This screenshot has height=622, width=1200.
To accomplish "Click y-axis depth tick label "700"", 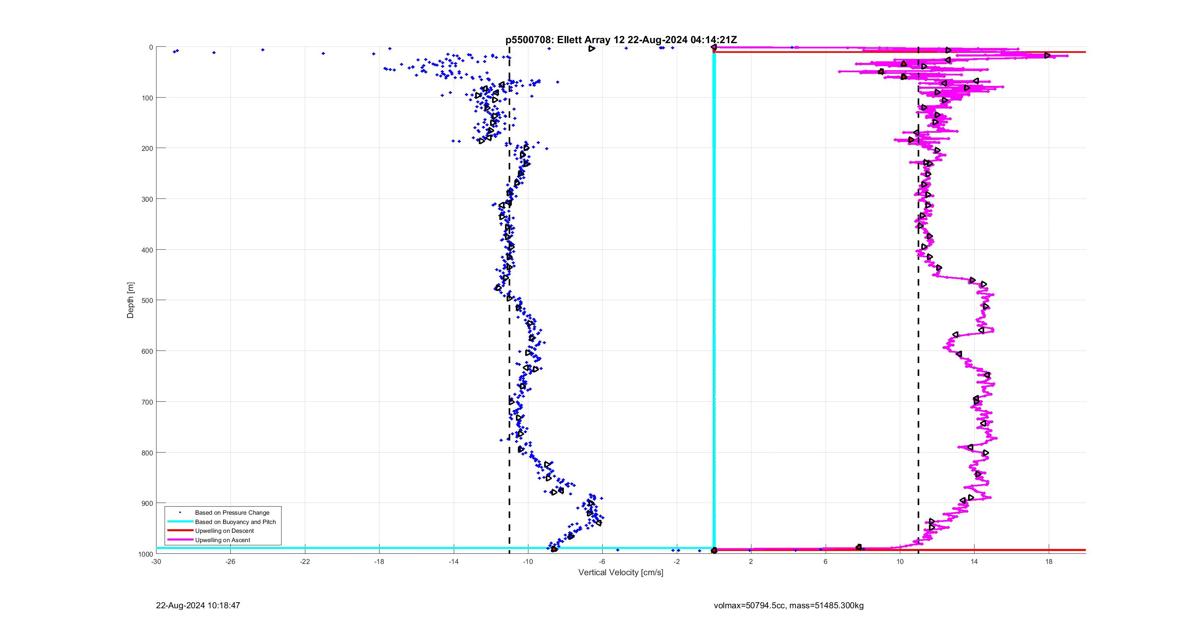I will point(145,402).
